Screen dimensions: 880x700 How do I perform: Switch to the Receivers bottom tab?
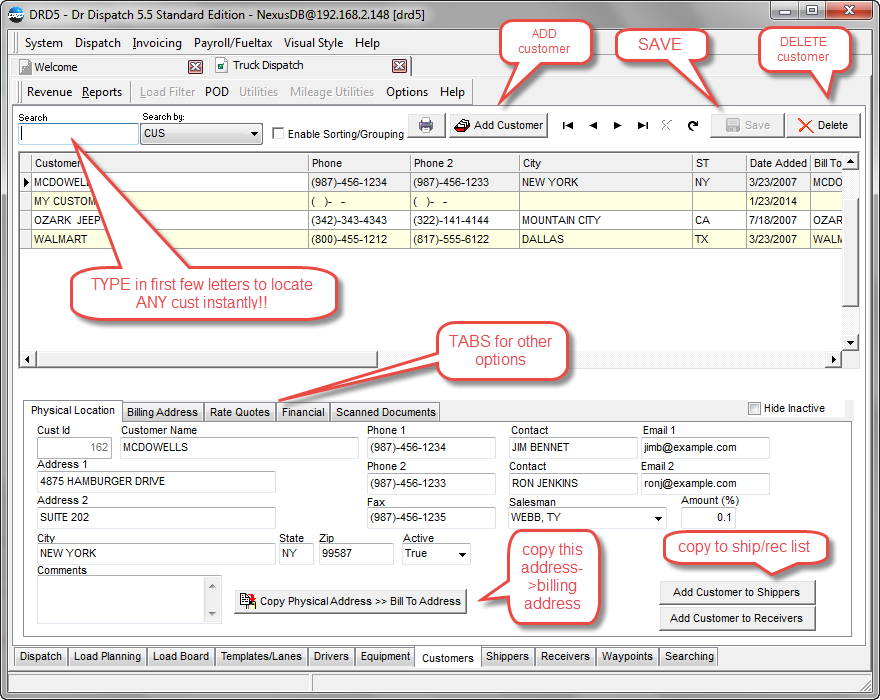pyautogui.click(x=565, y=656)
